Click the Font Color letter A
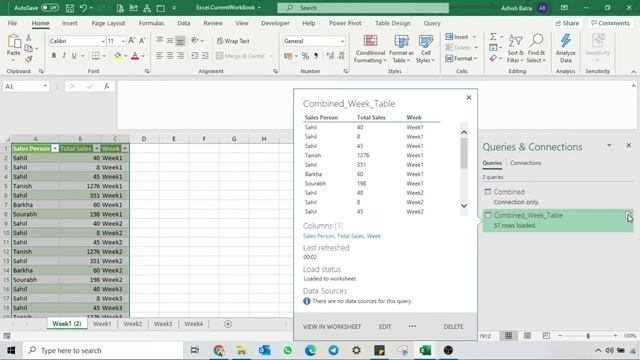Image resolution: width=640 pixels, height=360 pixels. (135, 56)
